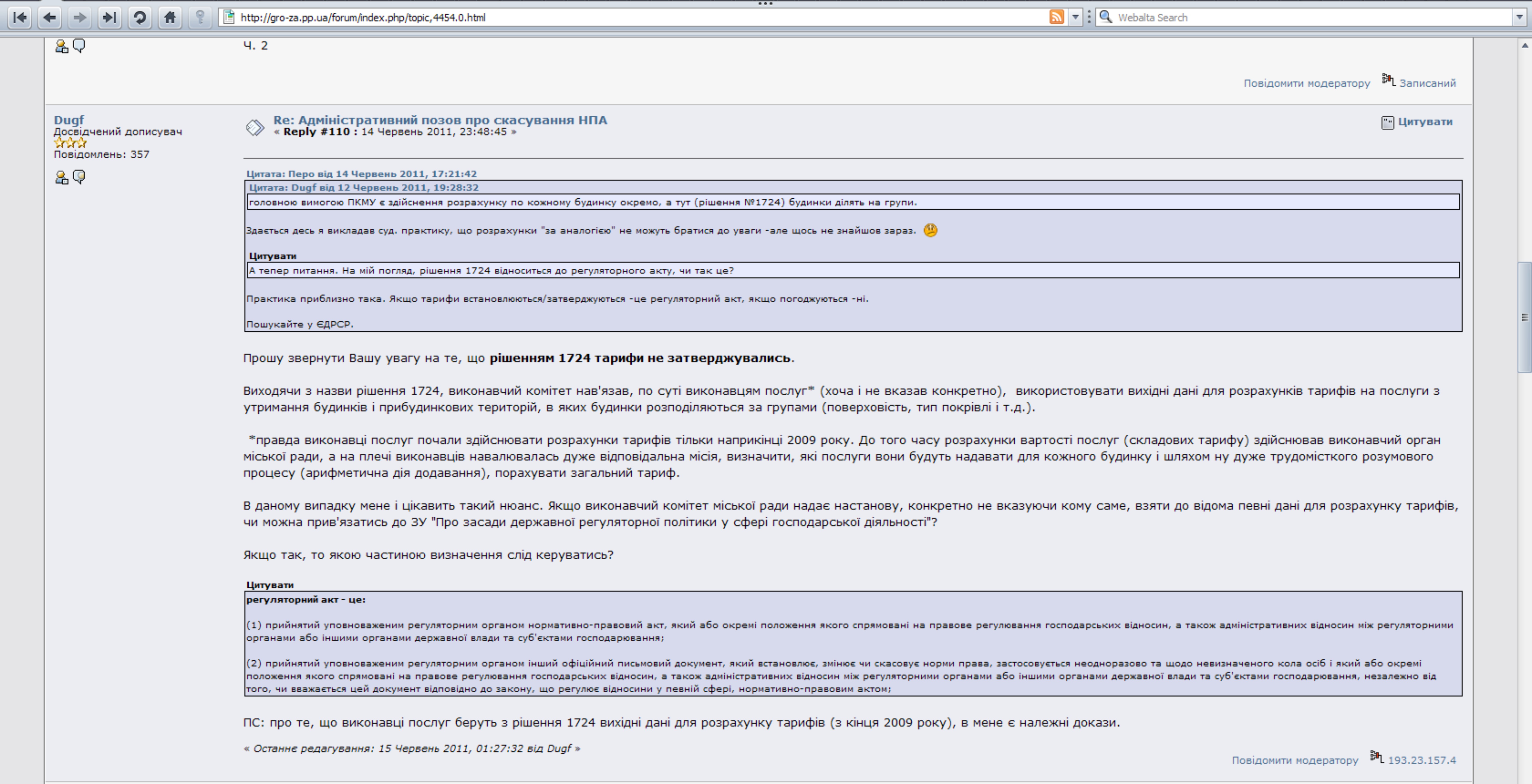Click scrollbar up arrow at top right

tap(1524, 45)
